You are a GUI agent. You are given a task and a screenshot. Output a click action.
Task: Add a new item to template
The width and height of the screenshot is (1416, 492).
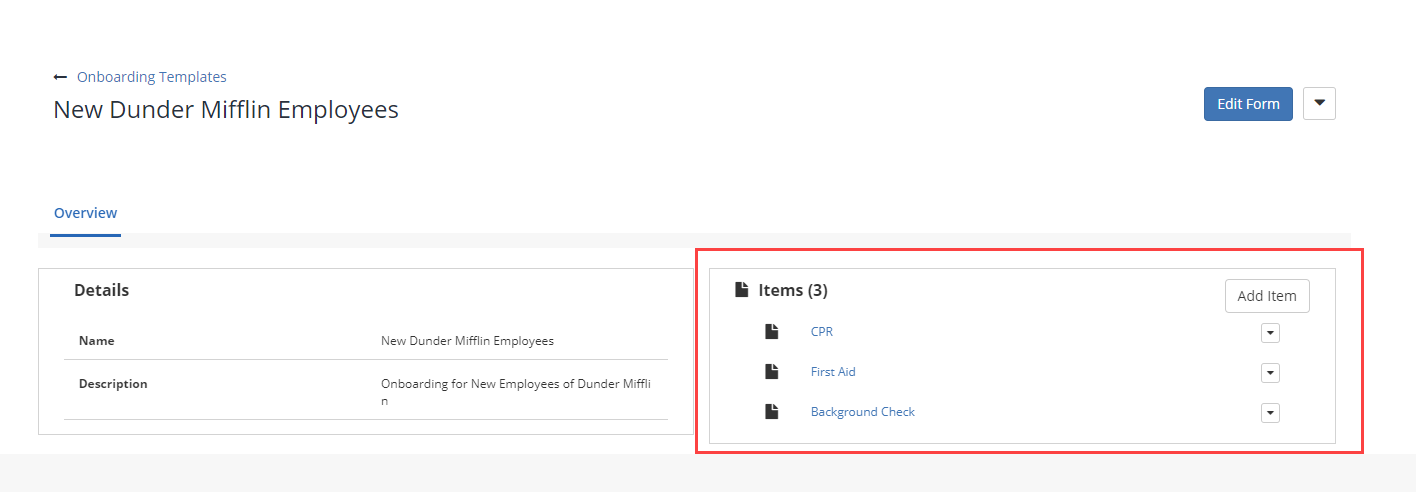(x=1267, y=296)
